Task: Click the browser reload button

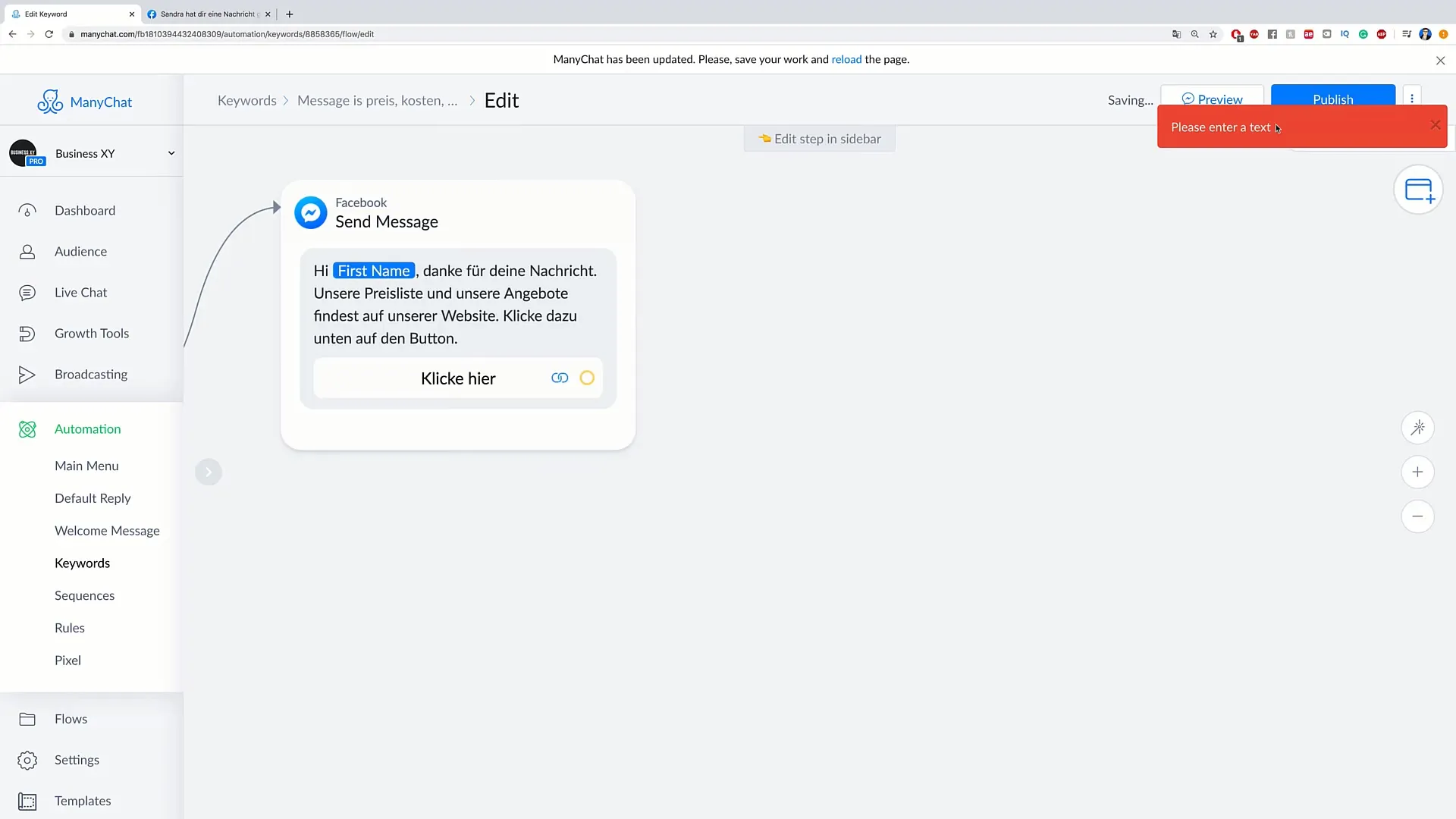Action: [49, 34]
